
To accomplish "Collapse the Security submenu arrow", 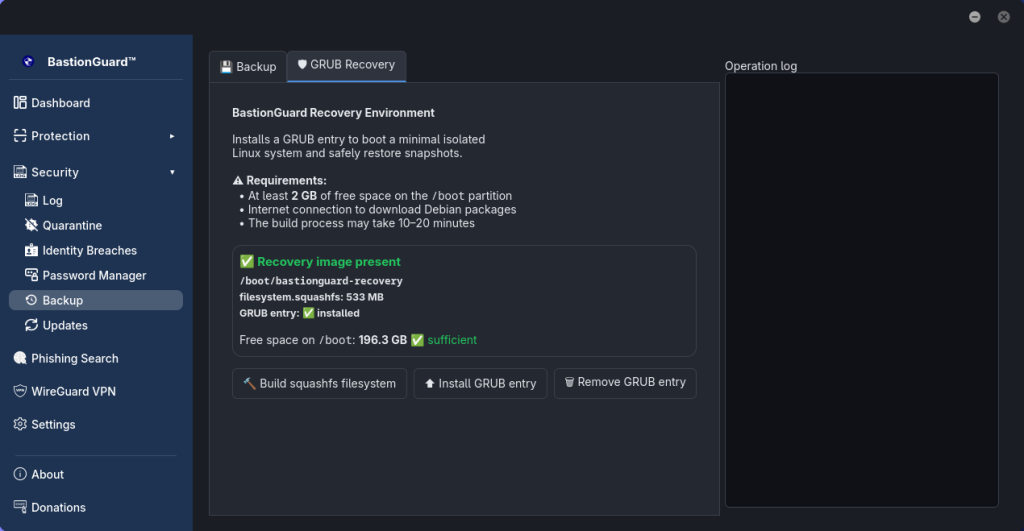I will coord(172,172).
